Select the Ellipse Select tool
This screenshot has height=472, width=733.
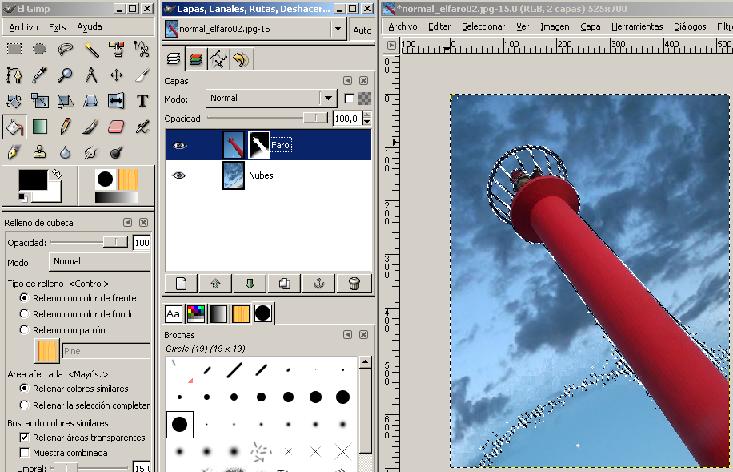[40, 49]
